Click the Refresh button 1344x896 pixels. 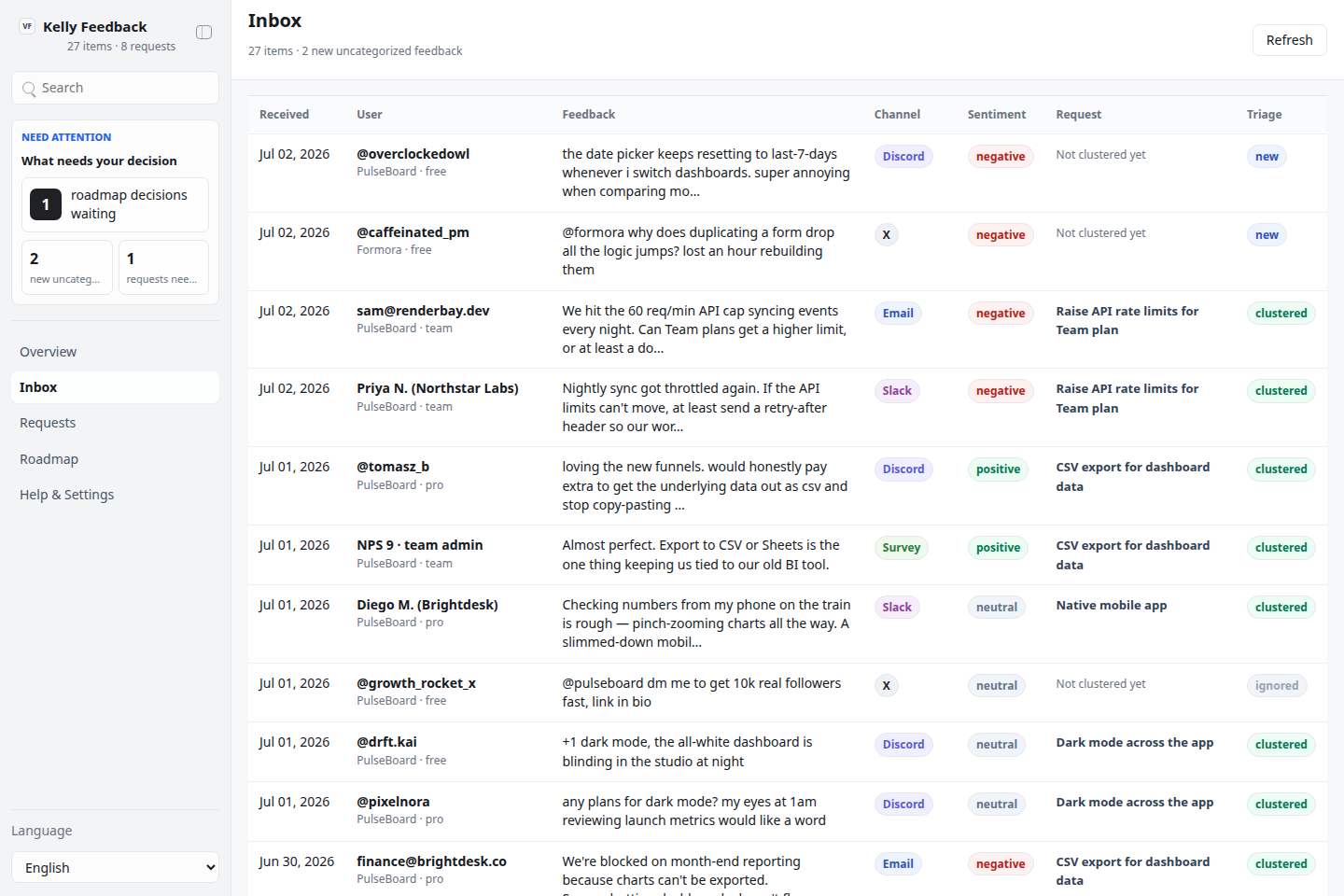pyautogui.click(x=1289, y=40)
